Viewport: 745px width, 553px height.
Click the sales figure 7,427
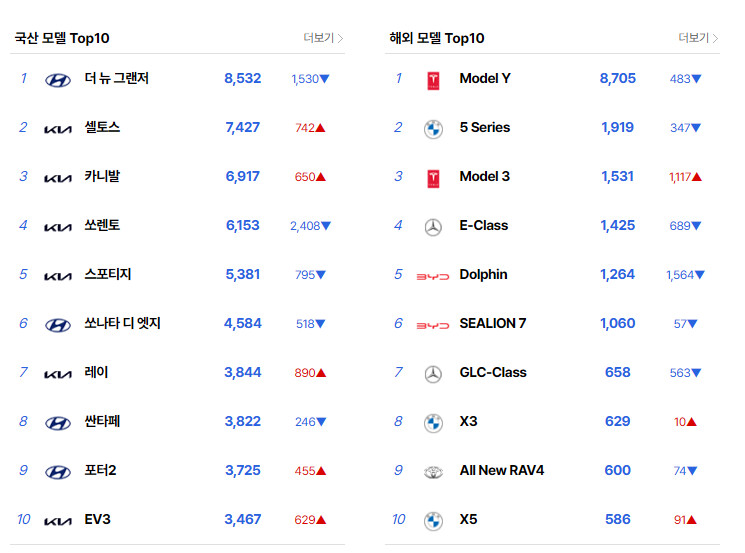(x=243, y=127)
